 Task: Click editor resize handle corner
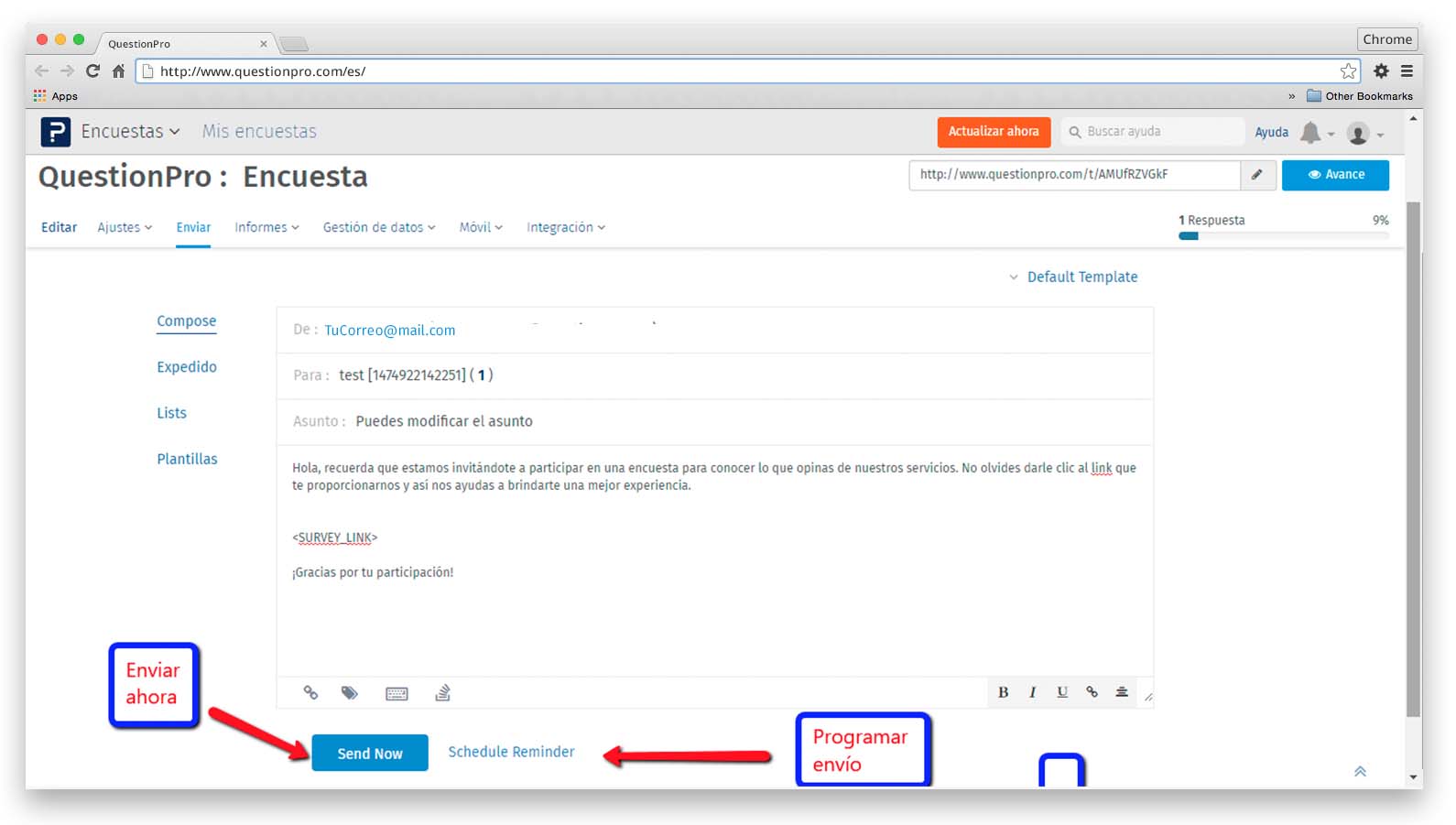coord(1148,698)
